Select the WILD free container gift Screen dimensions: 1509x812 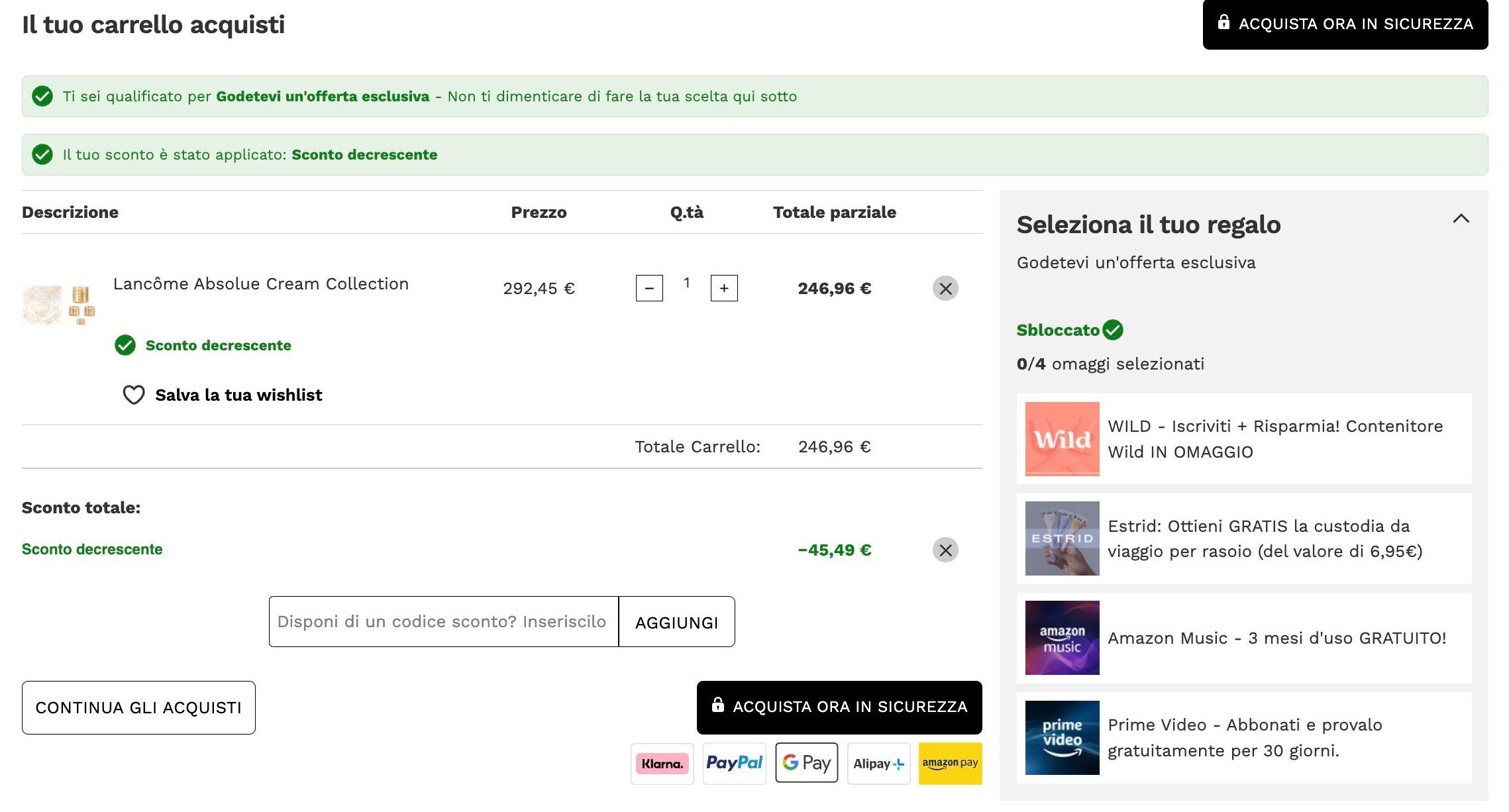(x=1244, y=438)
